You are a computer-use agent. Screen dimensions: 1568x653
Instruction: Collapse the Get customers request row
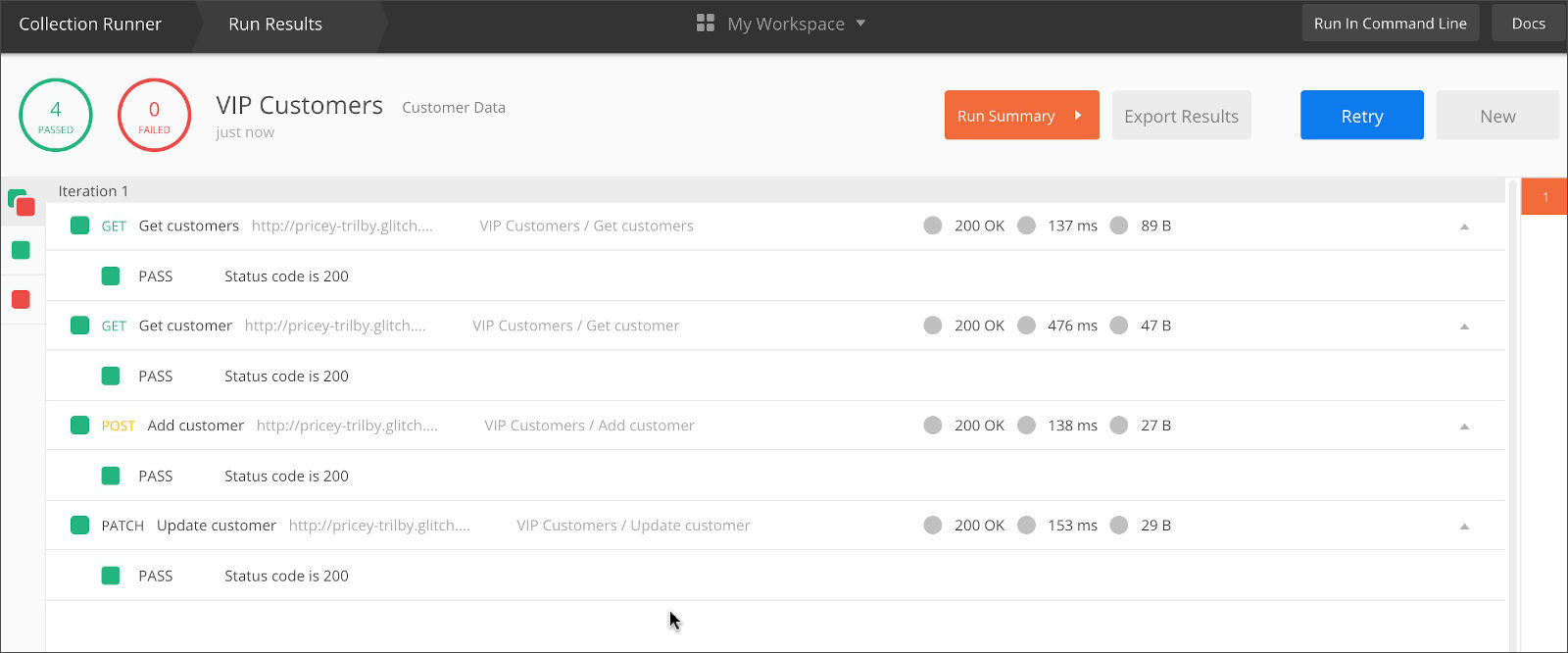tap(1464, 226)
